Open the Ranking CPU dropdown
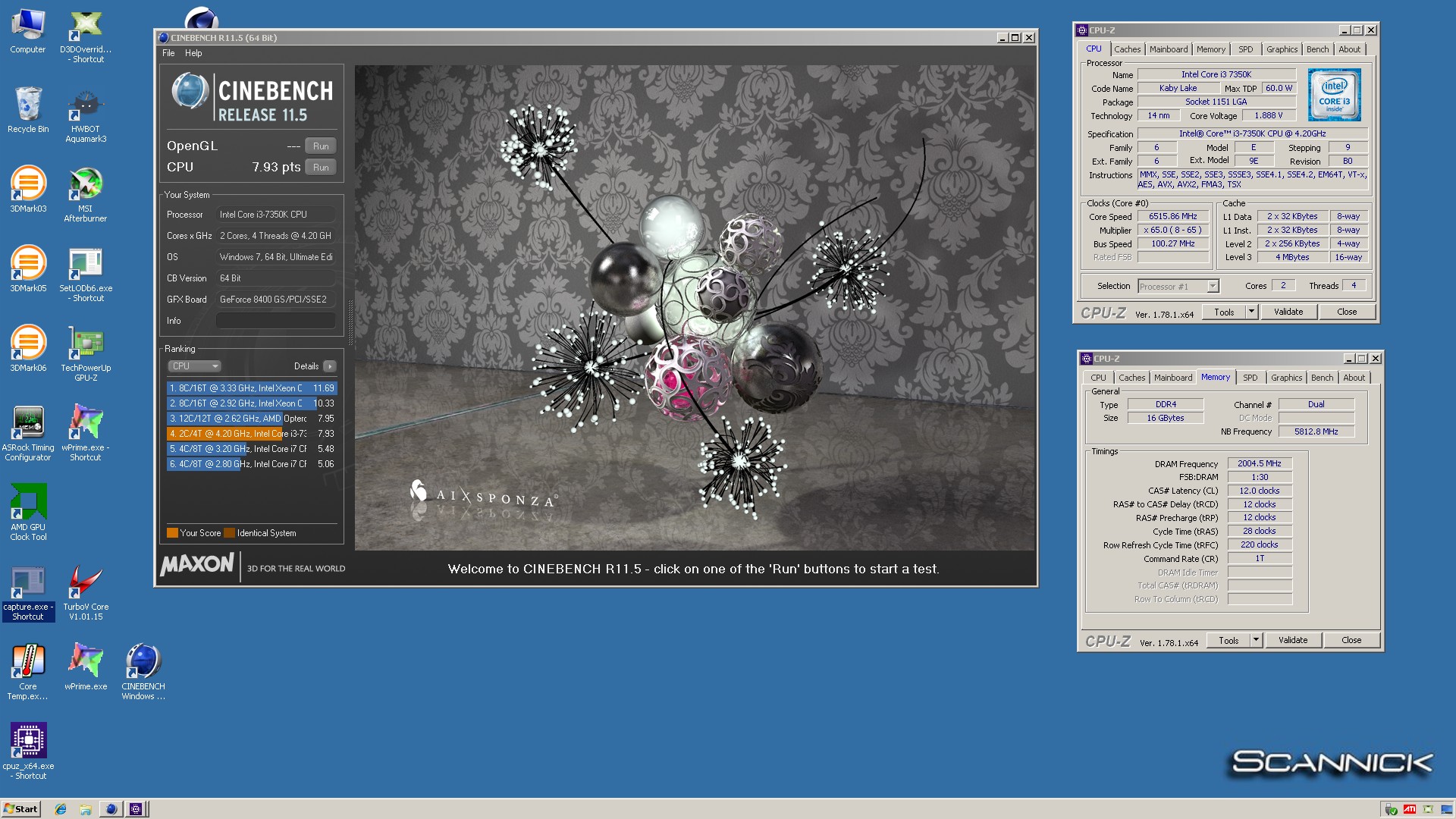This screenshot has height=819, width=1456. 195,366
